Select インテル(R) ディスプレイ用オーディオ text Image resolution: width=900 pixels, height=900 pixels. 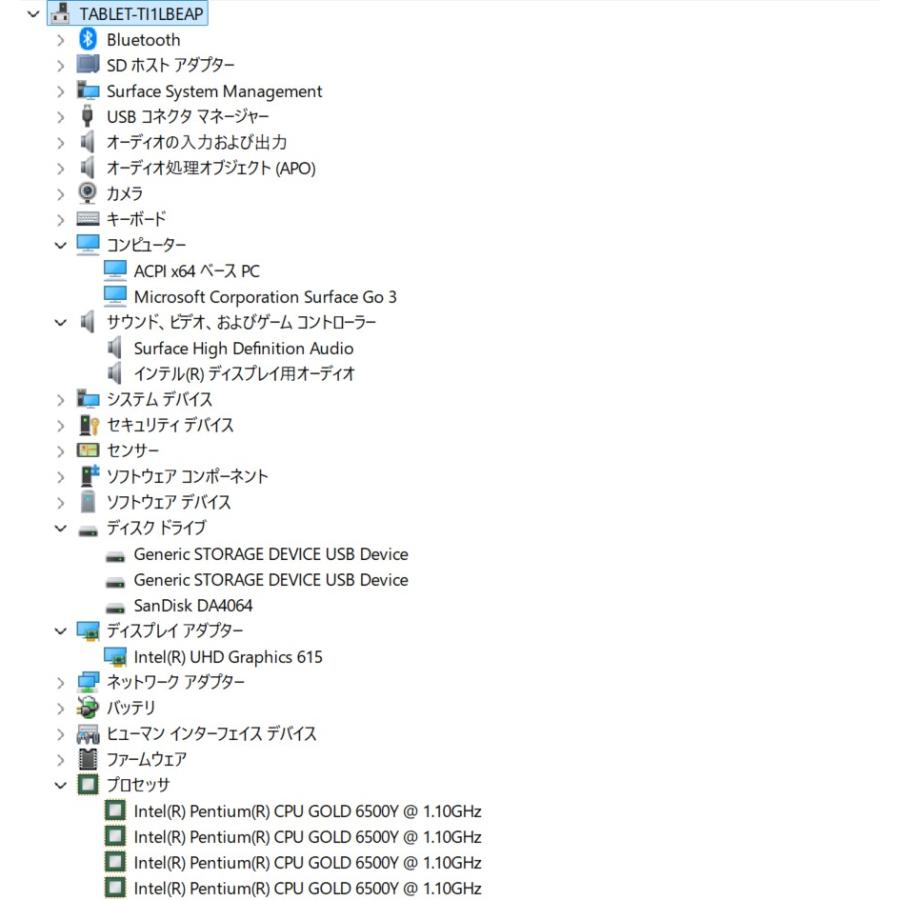tap(245, 374)
